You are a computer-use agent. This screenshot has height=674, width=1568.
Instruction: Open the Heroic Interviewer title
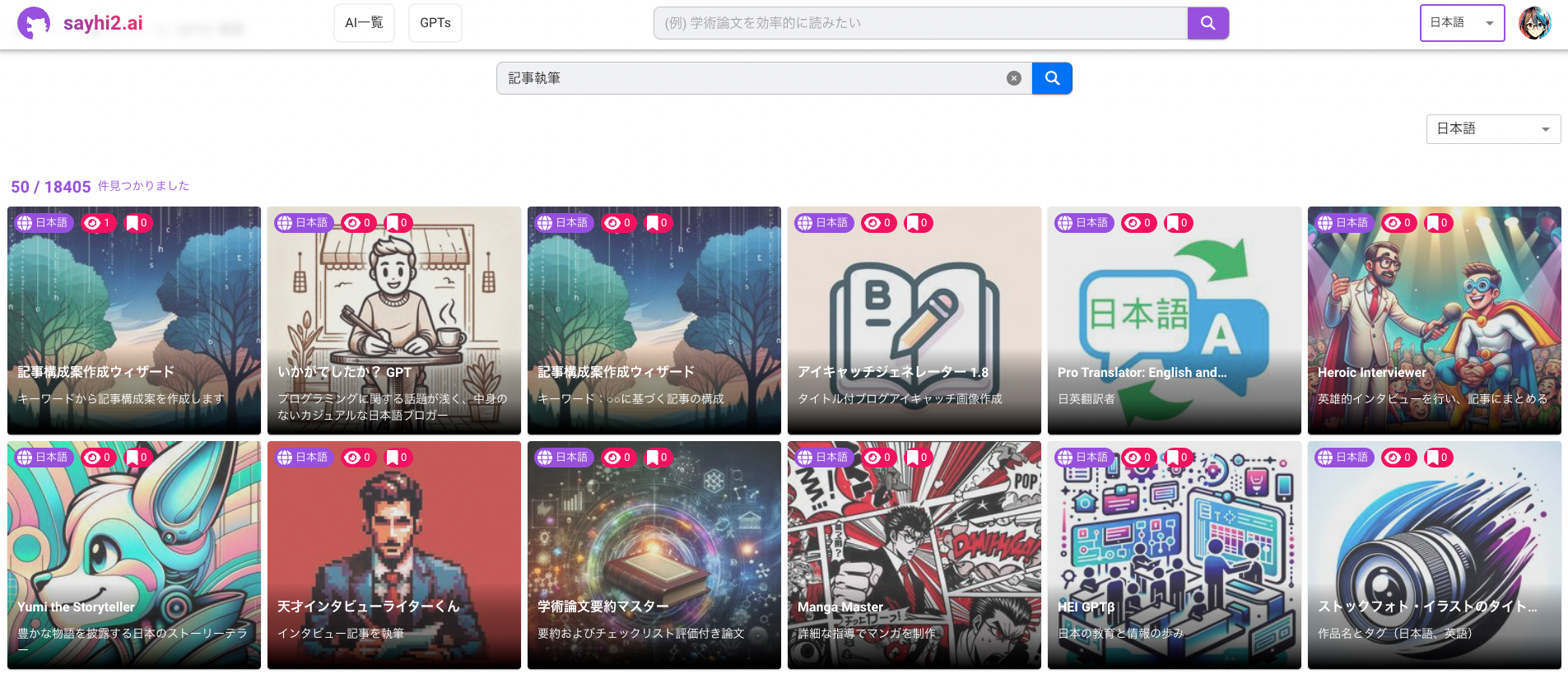coord(1371,372)
